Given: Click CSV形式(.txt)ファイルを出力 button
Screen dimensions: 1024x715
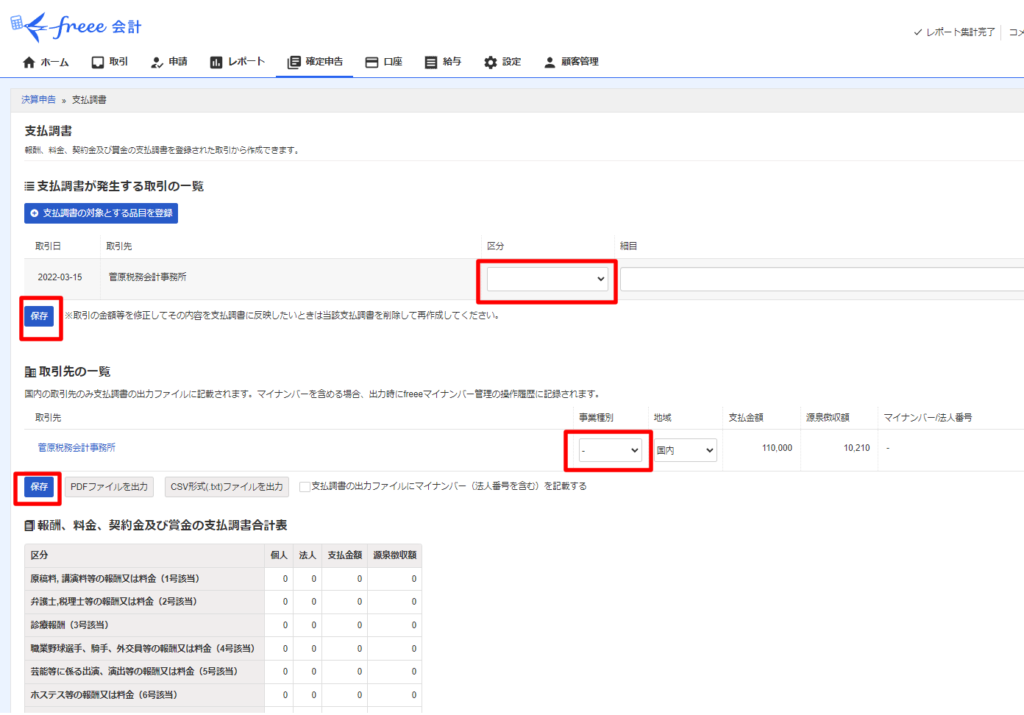Looking at the screenshot, I should (x=227, y=487).
